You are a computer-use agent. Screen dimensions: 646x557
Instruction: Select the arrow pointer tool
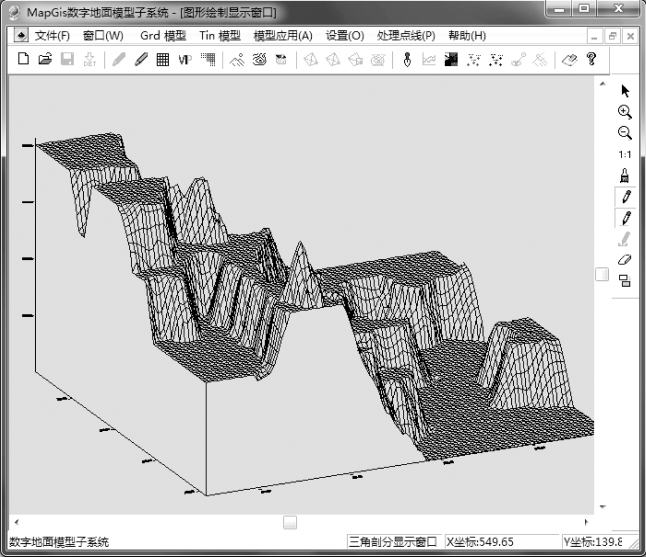point(625,91)
